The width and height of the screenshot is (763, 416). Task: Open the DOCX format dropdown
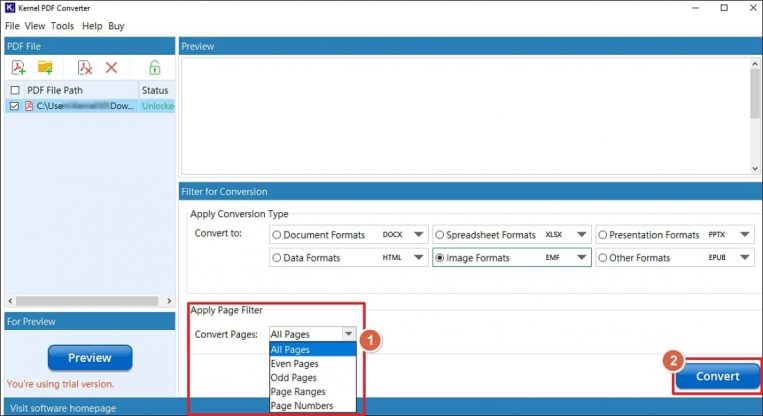[418, 235]
